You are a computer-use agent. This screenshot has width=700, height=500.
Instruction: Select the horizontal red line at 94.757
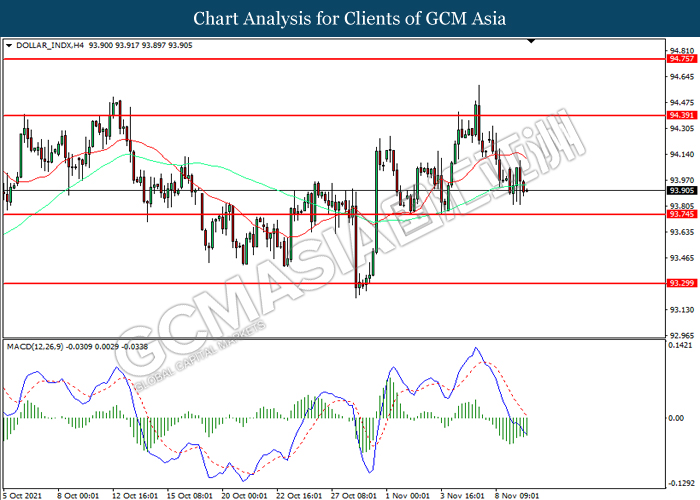(x=334, y=59)
